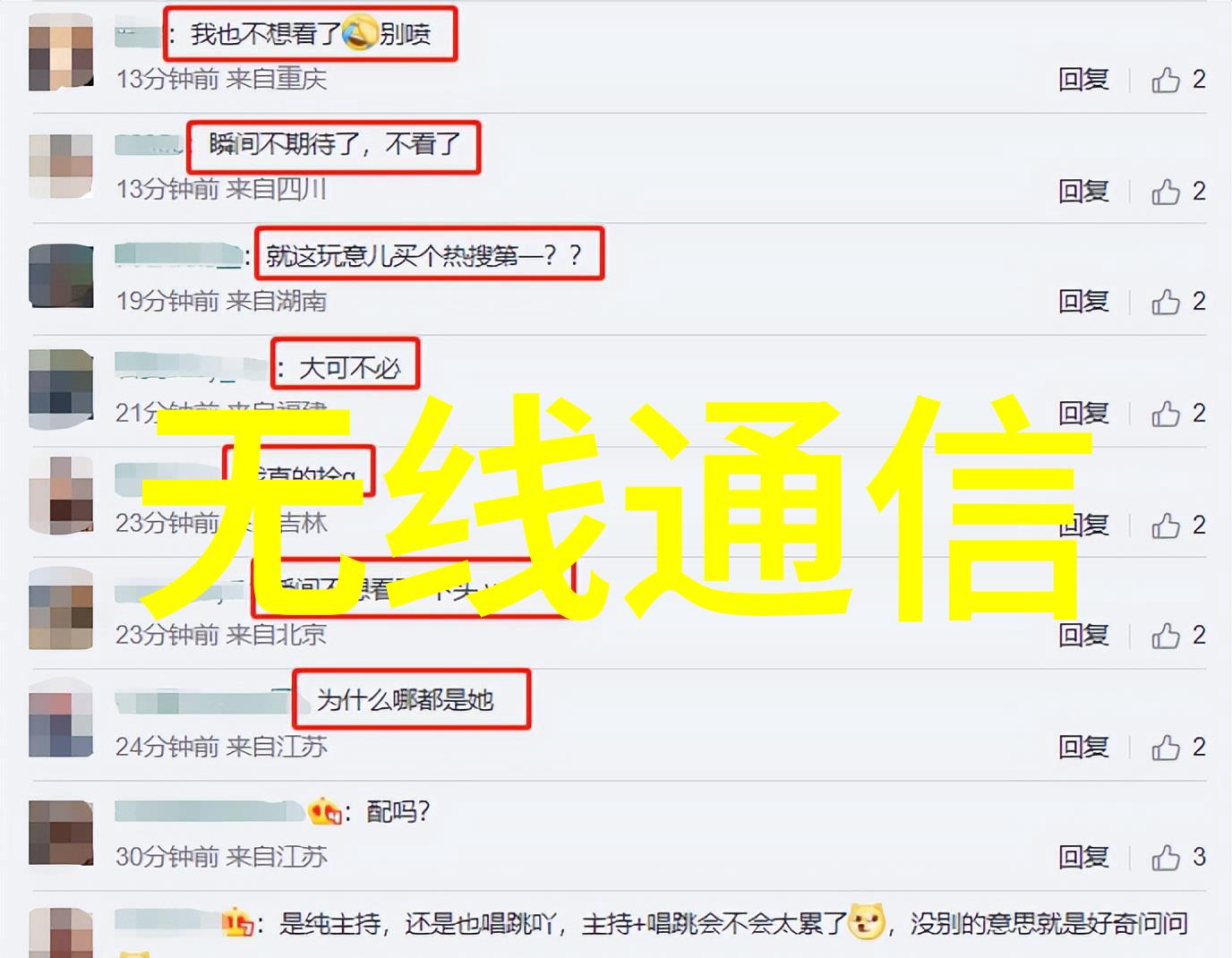Click avatar of the 24分钟前 江苏 commenter
The image size is (1232, 958).
61,719
